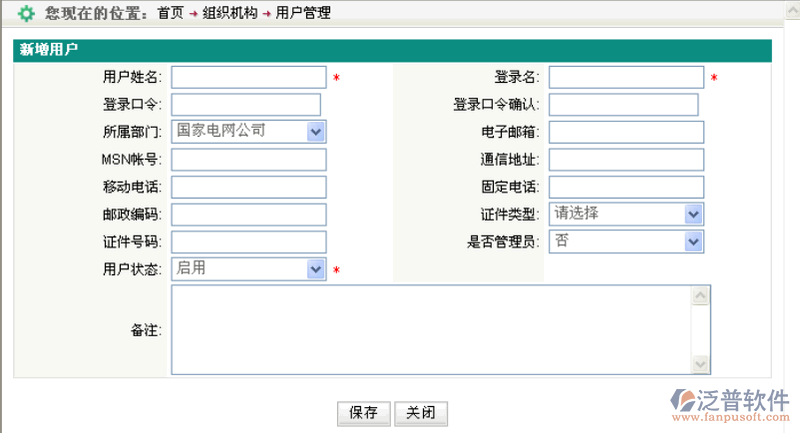Open the 证件类型 dropdown list
The width and height of the screenshot is (800, 433).
point(693,214)
